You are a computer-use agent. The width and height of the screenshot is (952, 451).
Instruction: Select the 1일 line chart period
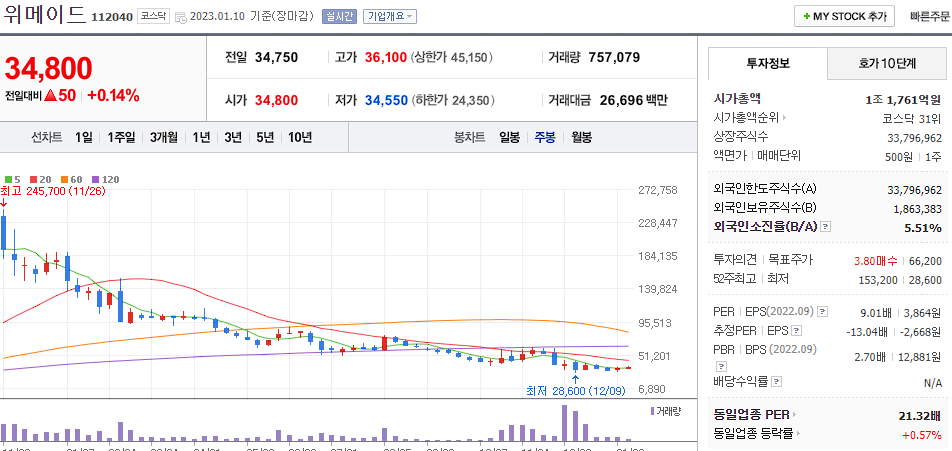[x=84, y=137]
